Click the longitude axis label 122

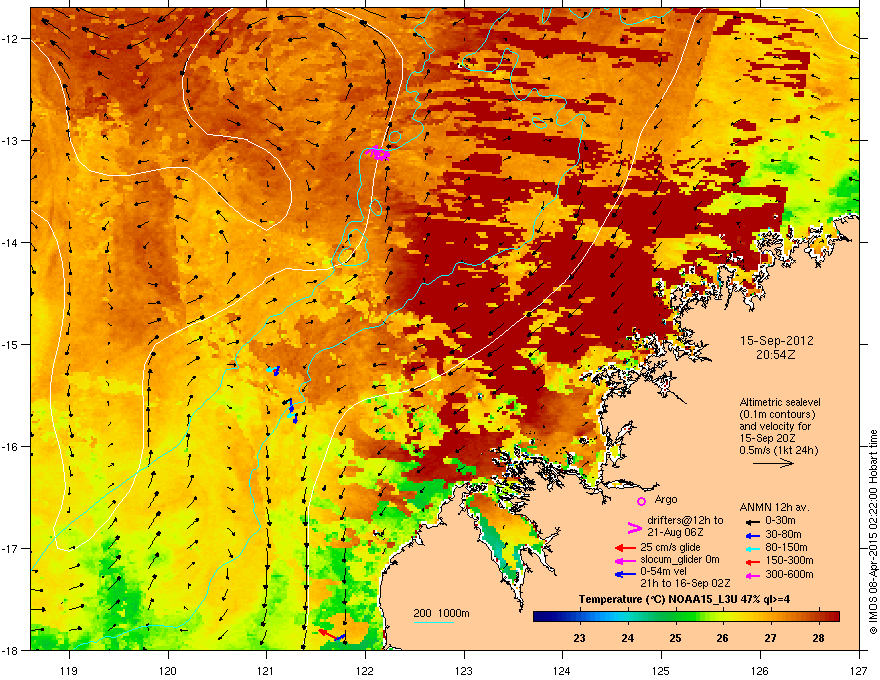[365, 670]
